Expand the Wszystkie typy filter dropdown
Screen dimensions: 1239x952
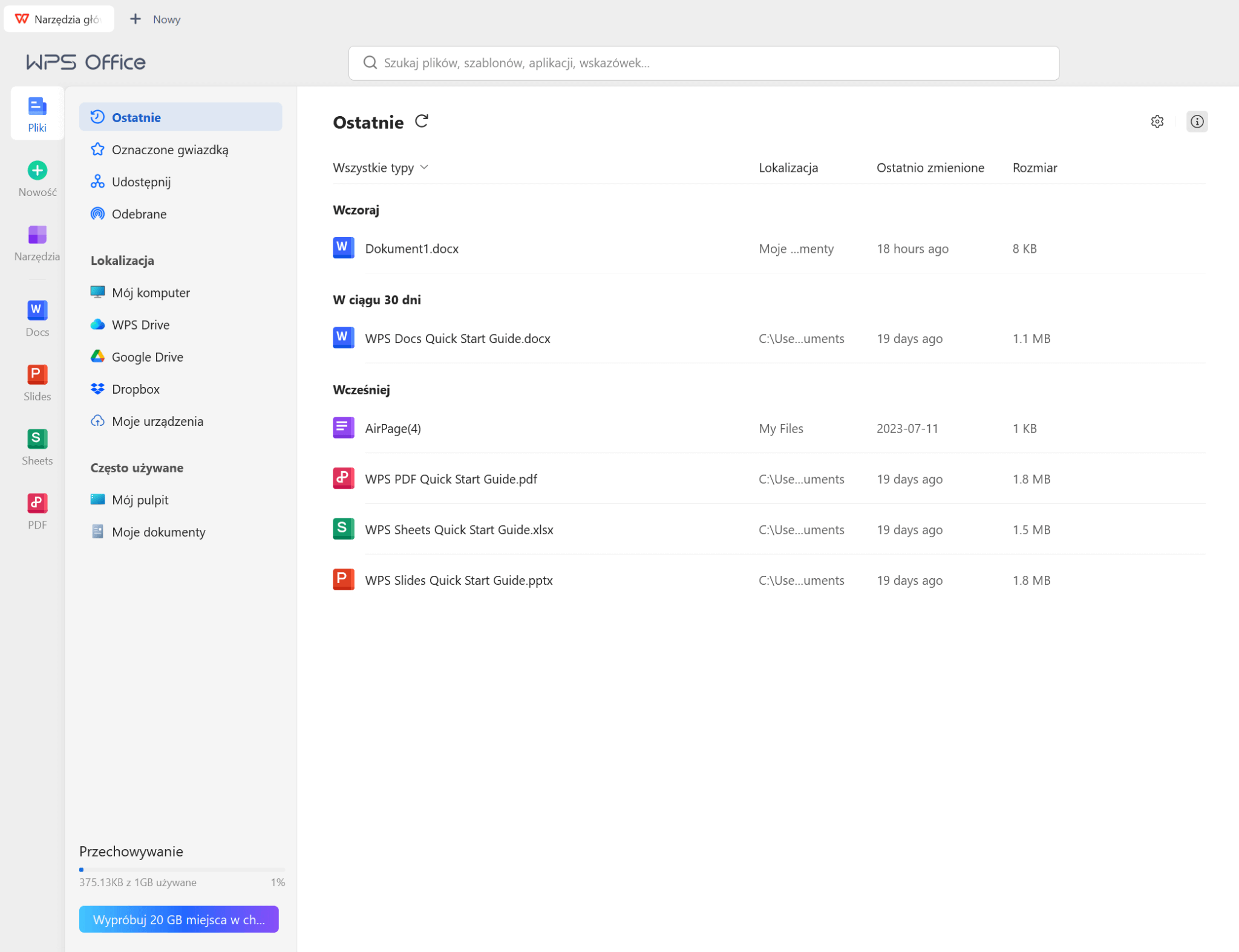click(x=381, y=168)
